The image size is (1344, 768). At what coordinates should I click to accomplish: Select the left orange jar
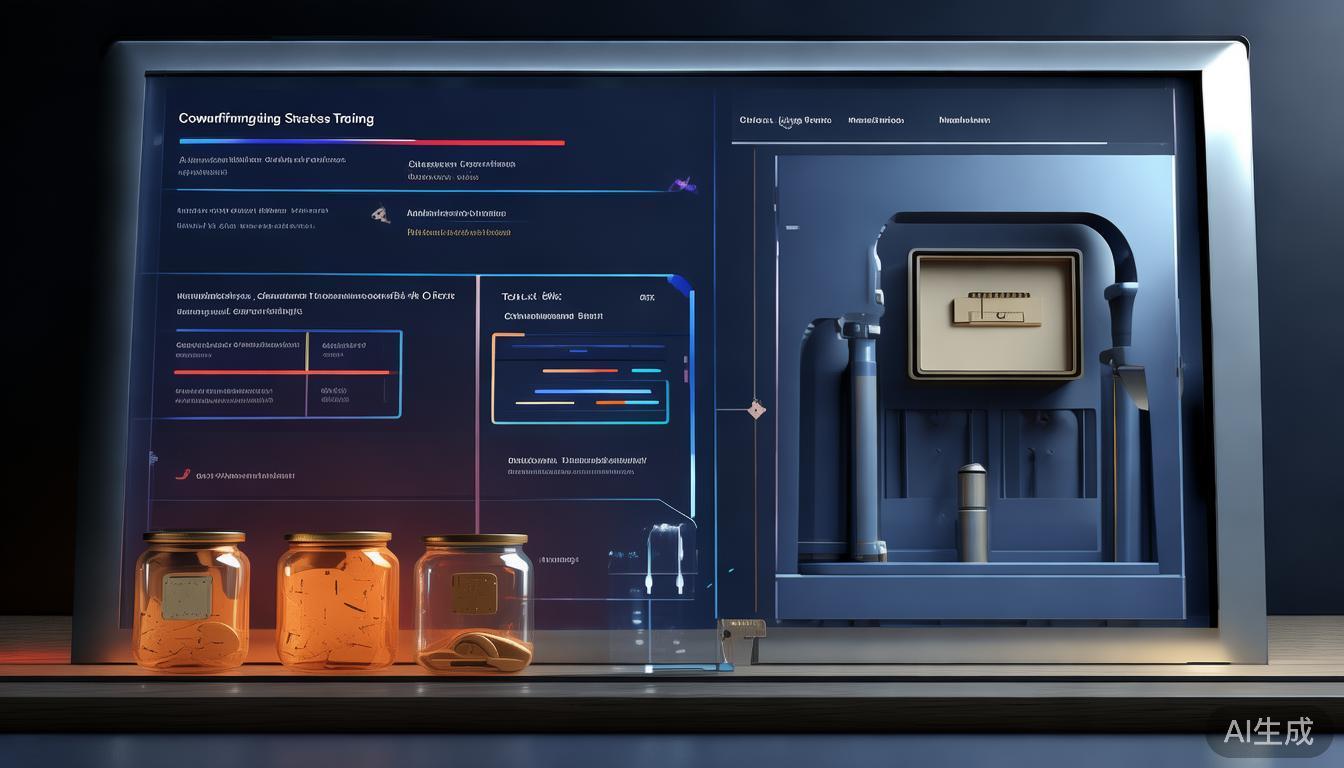tap(191, 600)
